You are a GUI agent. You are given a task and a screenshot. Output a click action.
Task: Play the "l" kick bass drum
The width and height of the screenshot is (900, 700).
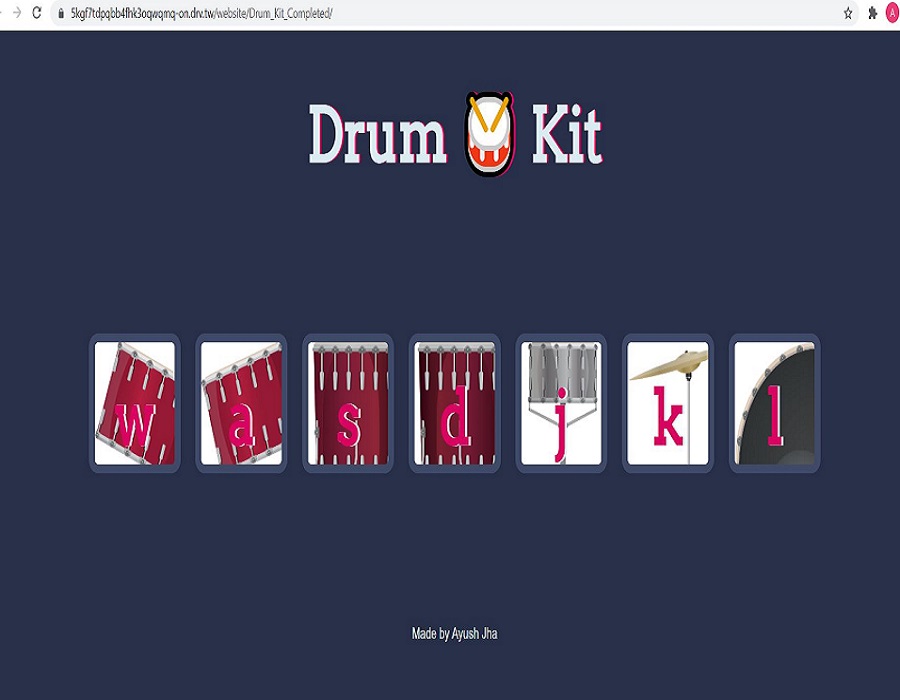click(774, 403)
